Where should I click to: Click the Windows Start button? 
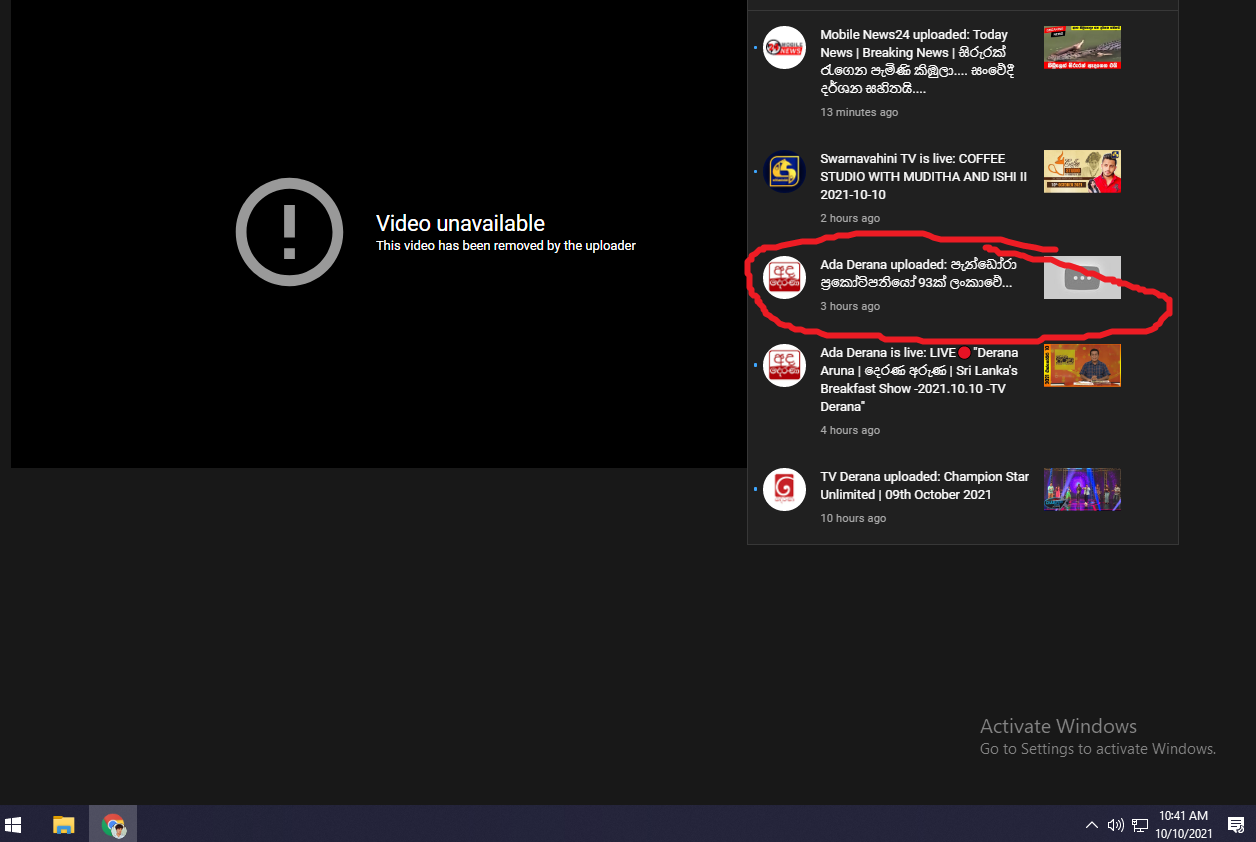click(x=14, y=825)
